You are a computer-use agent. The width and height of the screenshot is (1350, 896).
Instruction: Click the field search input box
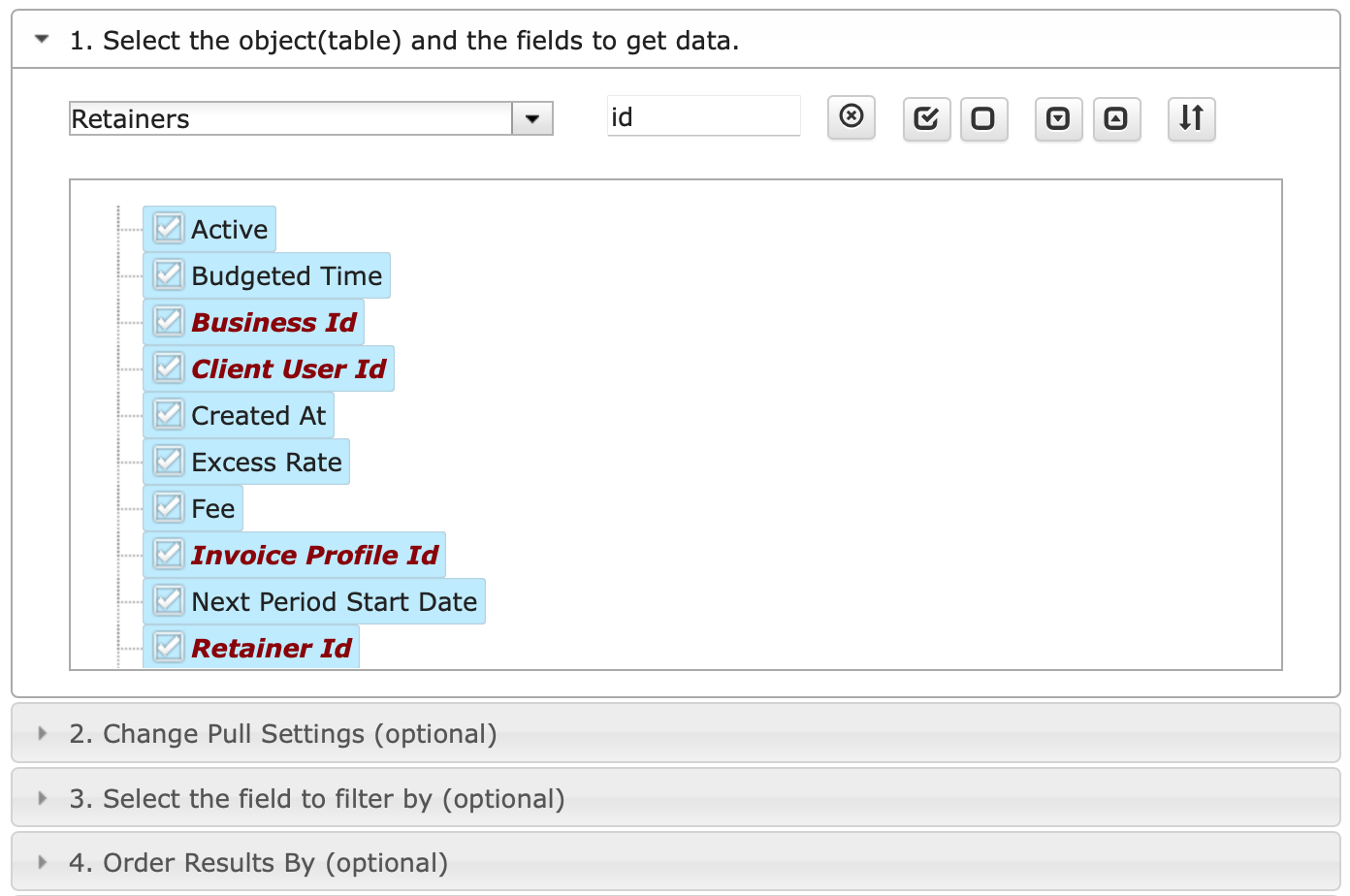703,116
